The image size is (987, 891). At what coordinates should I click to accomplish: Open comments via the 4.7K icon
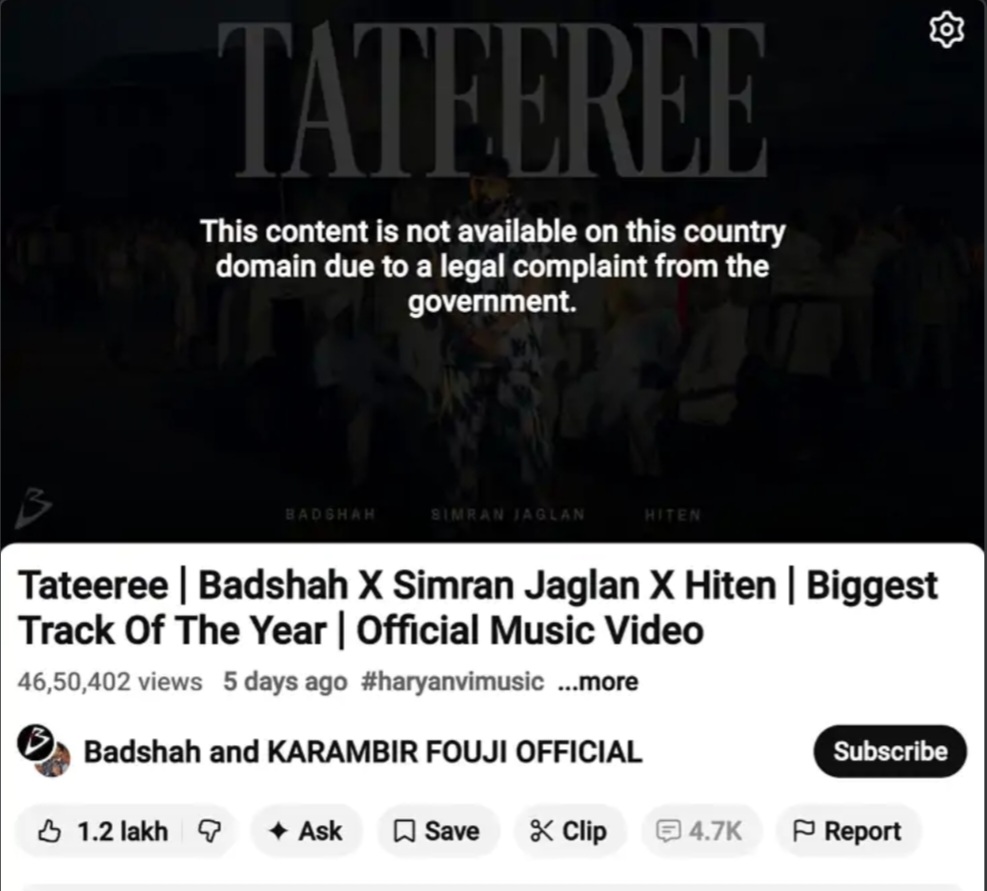(667, 831)
